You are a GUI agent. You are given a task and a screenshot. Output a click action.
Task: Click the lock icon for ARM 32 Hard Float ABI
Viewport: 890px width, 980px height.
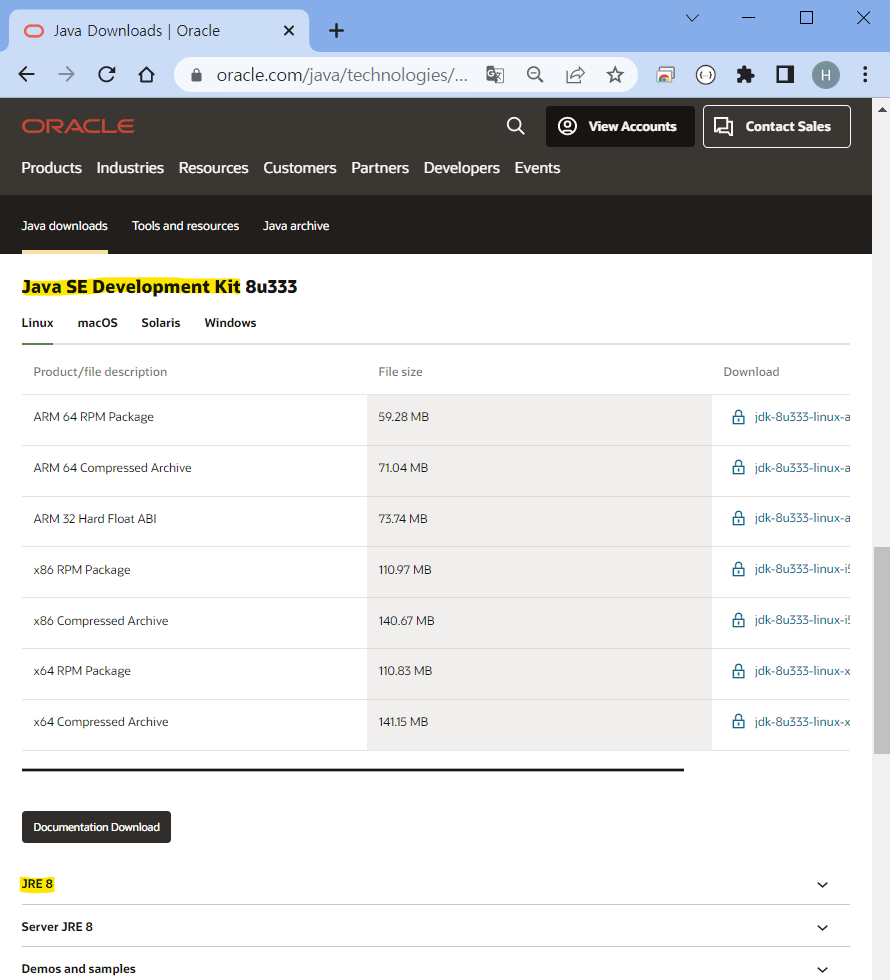(738, 519)
